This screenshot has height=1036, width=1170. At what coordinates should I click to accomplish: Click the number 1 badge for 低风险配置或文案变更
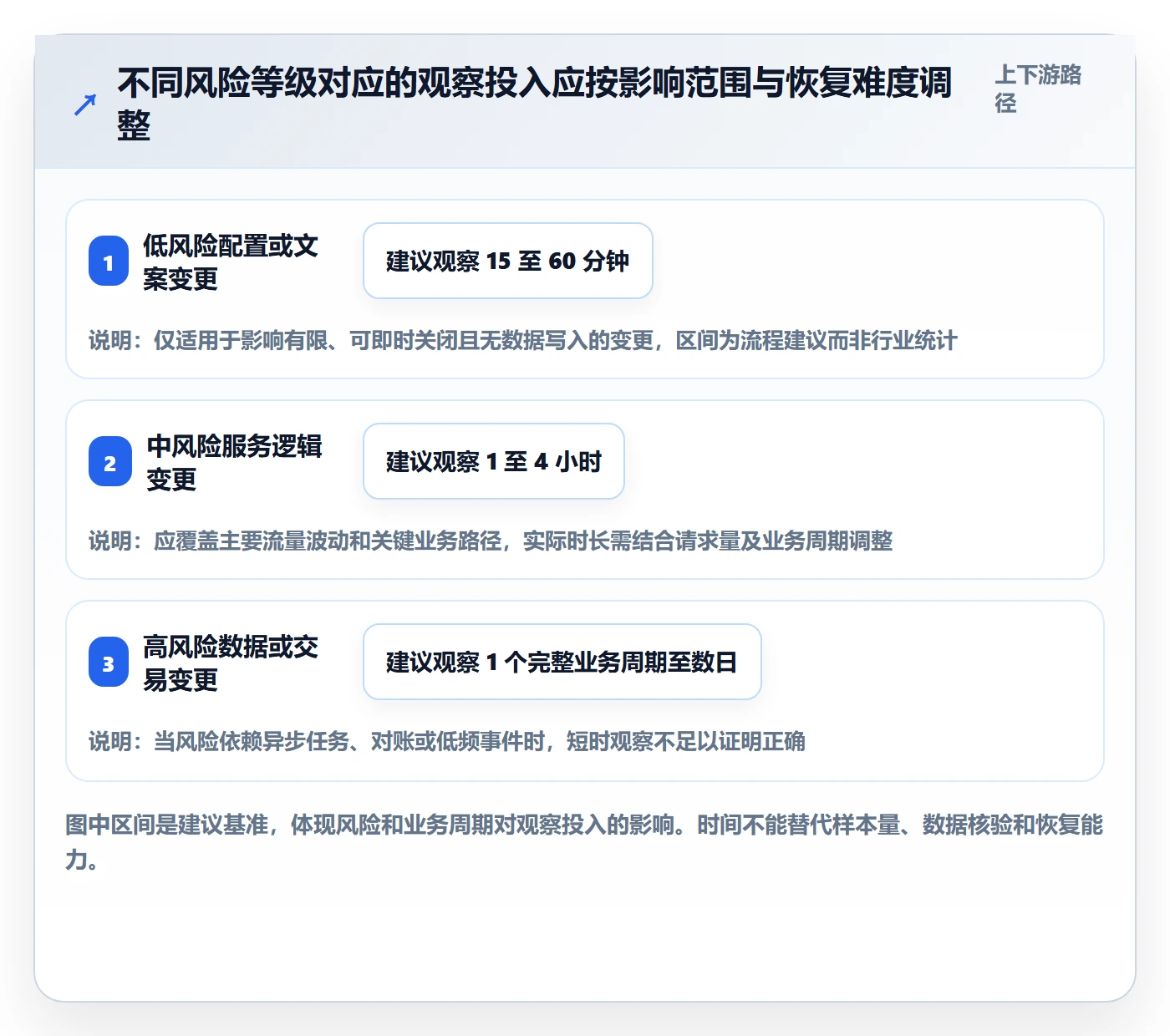tap(109, 262)
